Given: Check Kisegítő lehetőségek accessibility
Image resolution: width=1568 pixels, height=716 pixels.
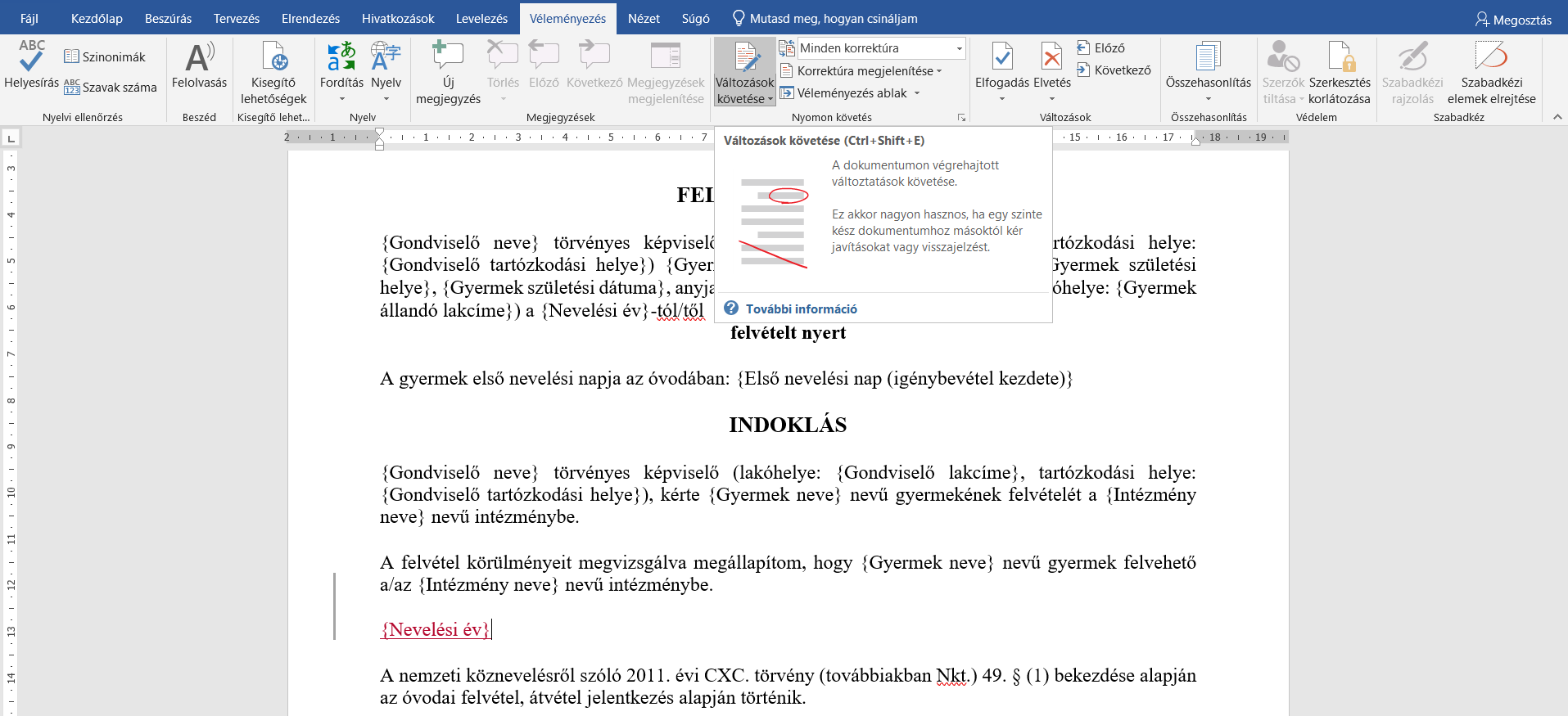Looking at the screenshot, I should click(x=273, y=73).
